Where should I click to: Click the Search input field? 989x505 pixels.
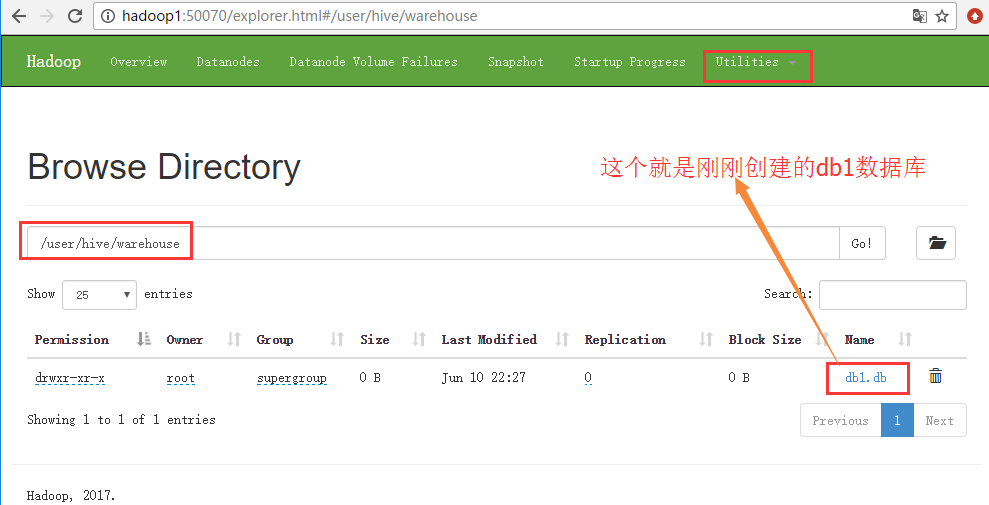[x=892, y=294]
